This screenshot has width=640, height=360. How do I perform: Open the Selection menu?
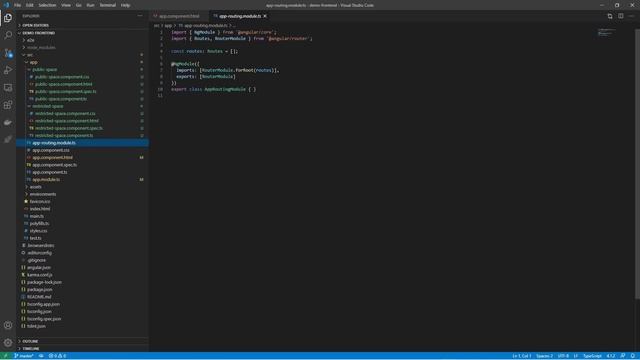pos(47,5)
